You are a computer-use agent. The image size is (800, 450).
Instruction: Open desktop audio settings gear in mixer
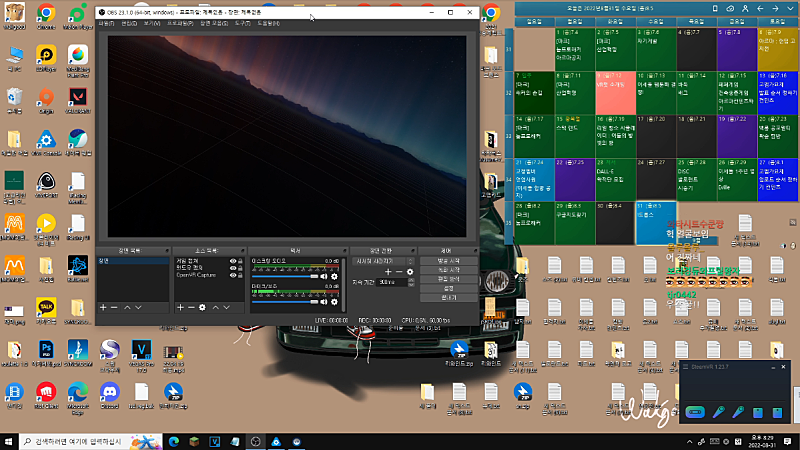(336, 275)
